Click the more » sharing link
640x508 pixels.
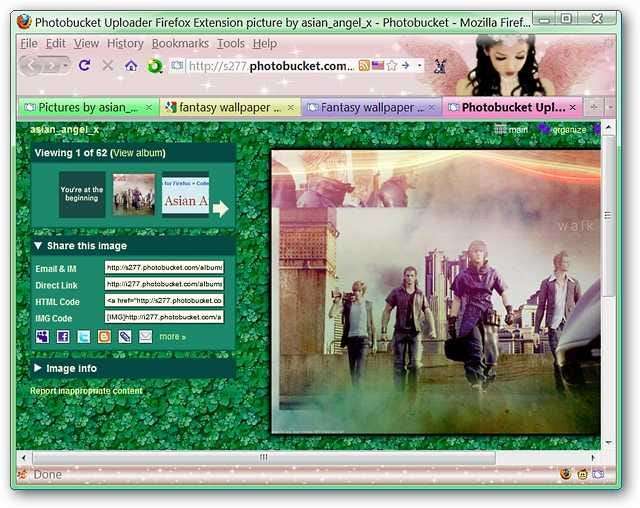coord(173,337)
